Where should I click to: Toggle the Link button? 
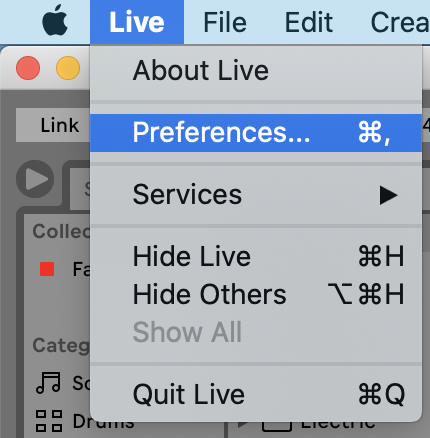[53, 125]
